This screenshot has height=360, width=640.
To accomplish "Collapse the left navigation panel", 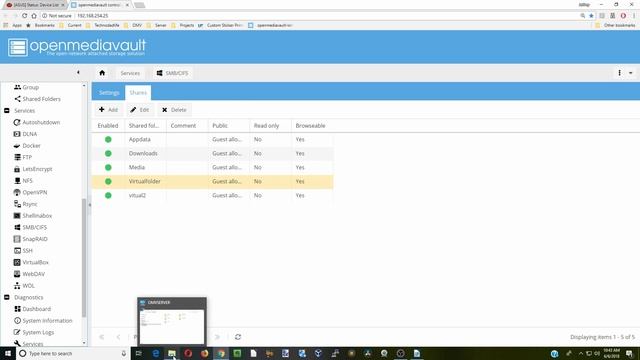I will click(x=78, y=73).
